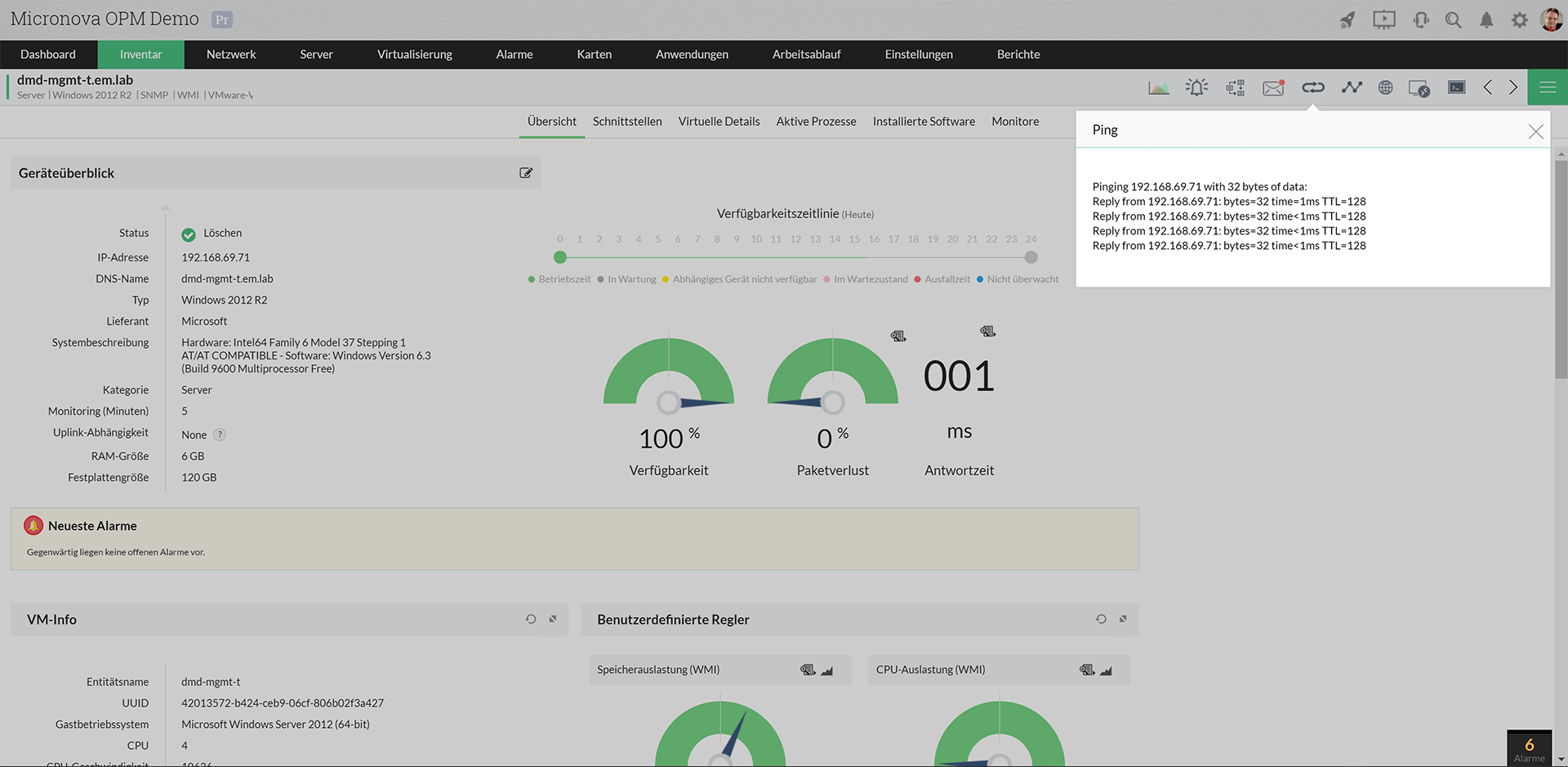
Task: Switch to the Virtuelle Details tab
Action: point(719,122)
